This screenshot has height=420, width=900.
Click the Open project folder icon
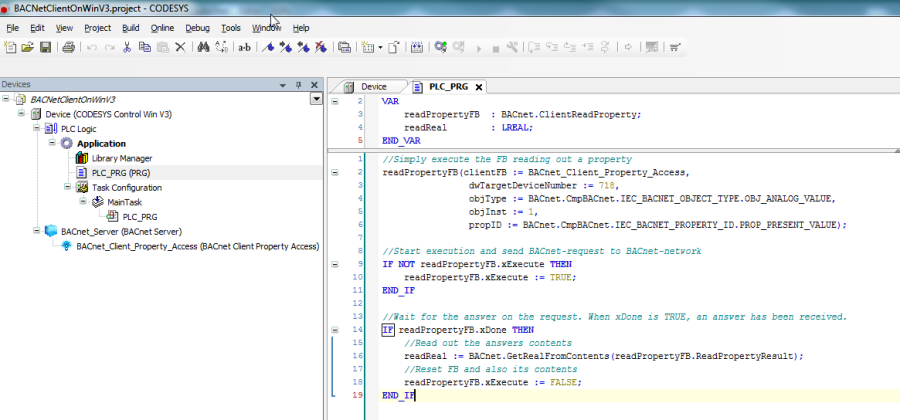coord(29,47)
